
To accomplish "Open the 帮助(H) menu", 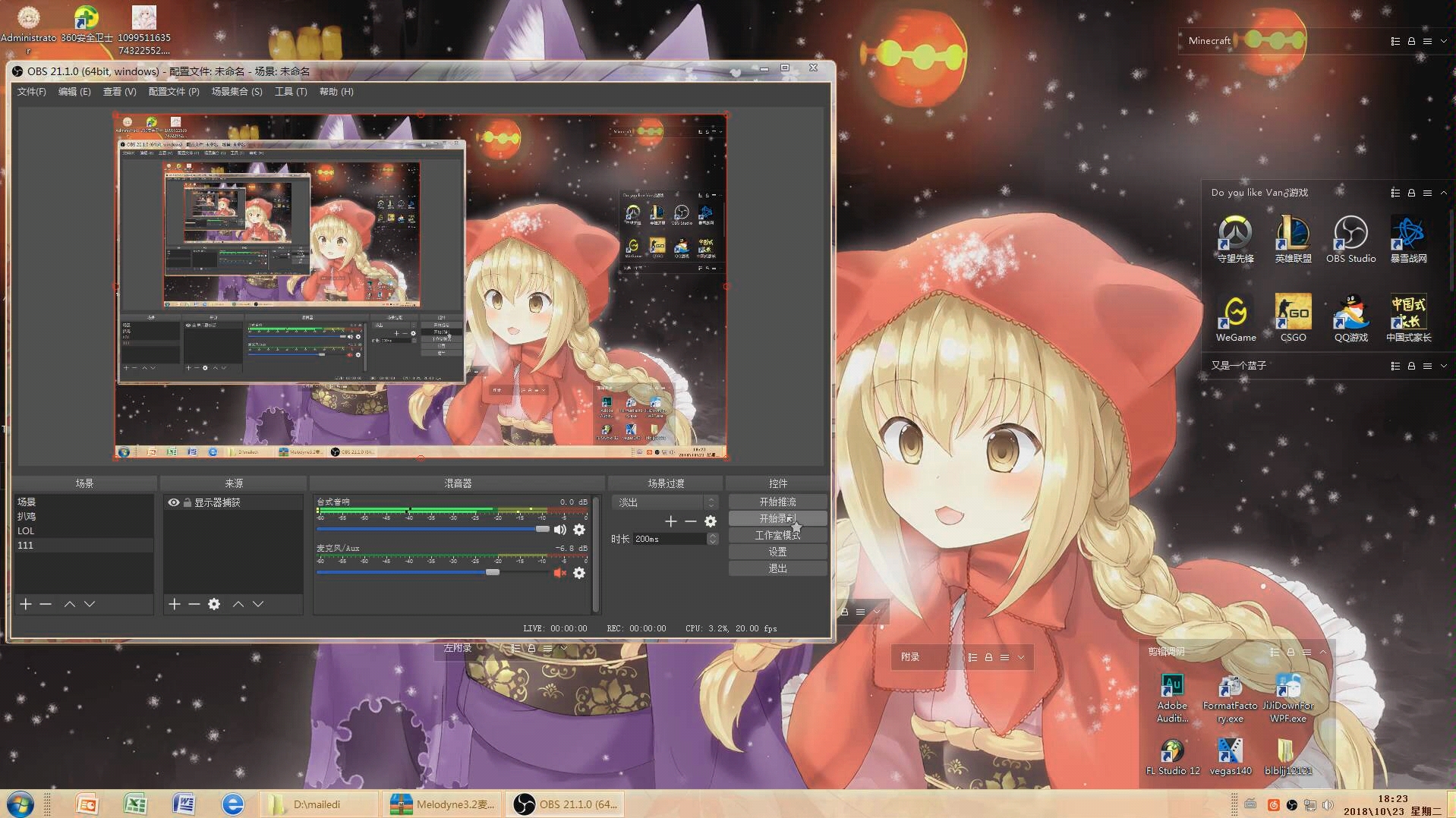I will point(336,92).
